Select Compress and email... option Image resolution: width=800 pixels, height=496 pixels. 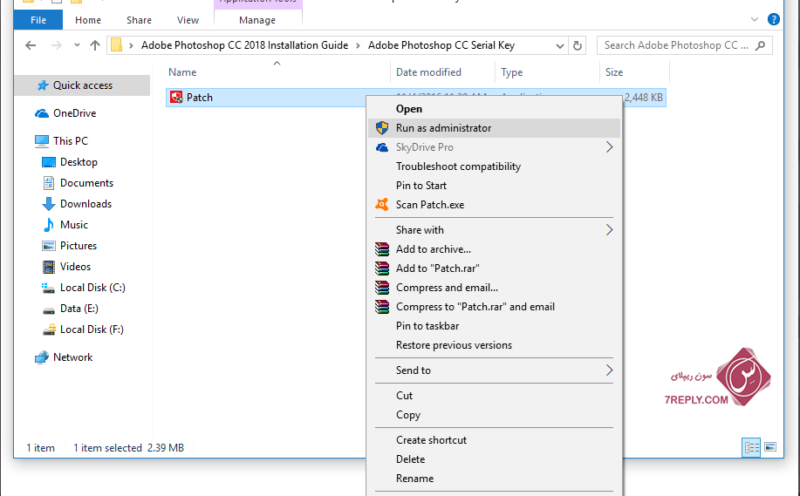(446, 288)
